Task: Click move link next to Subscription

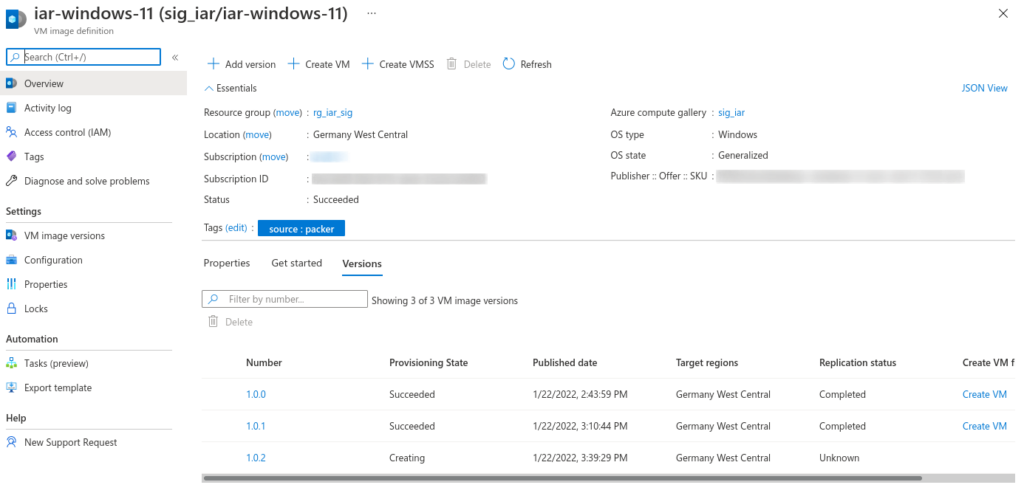Action: click(274, 157)
